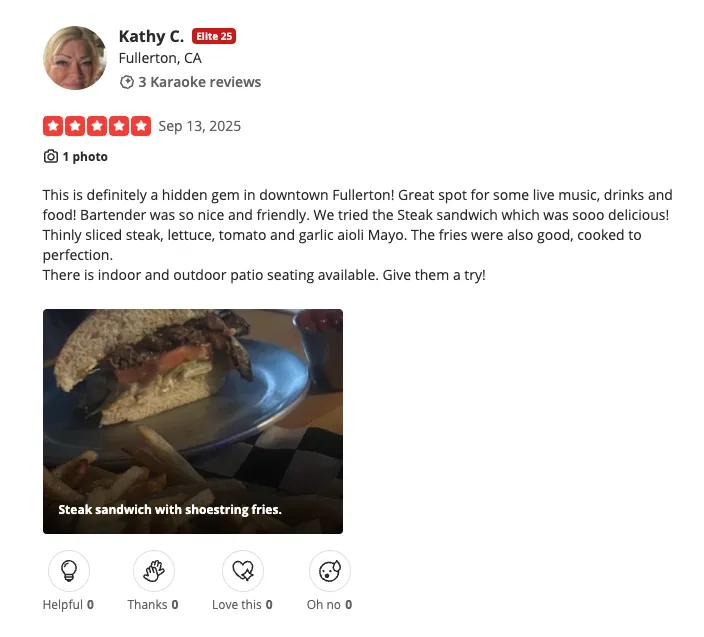Click the fifth red star rating
This screenshot has height=637, width=704.
coord(141,126)
